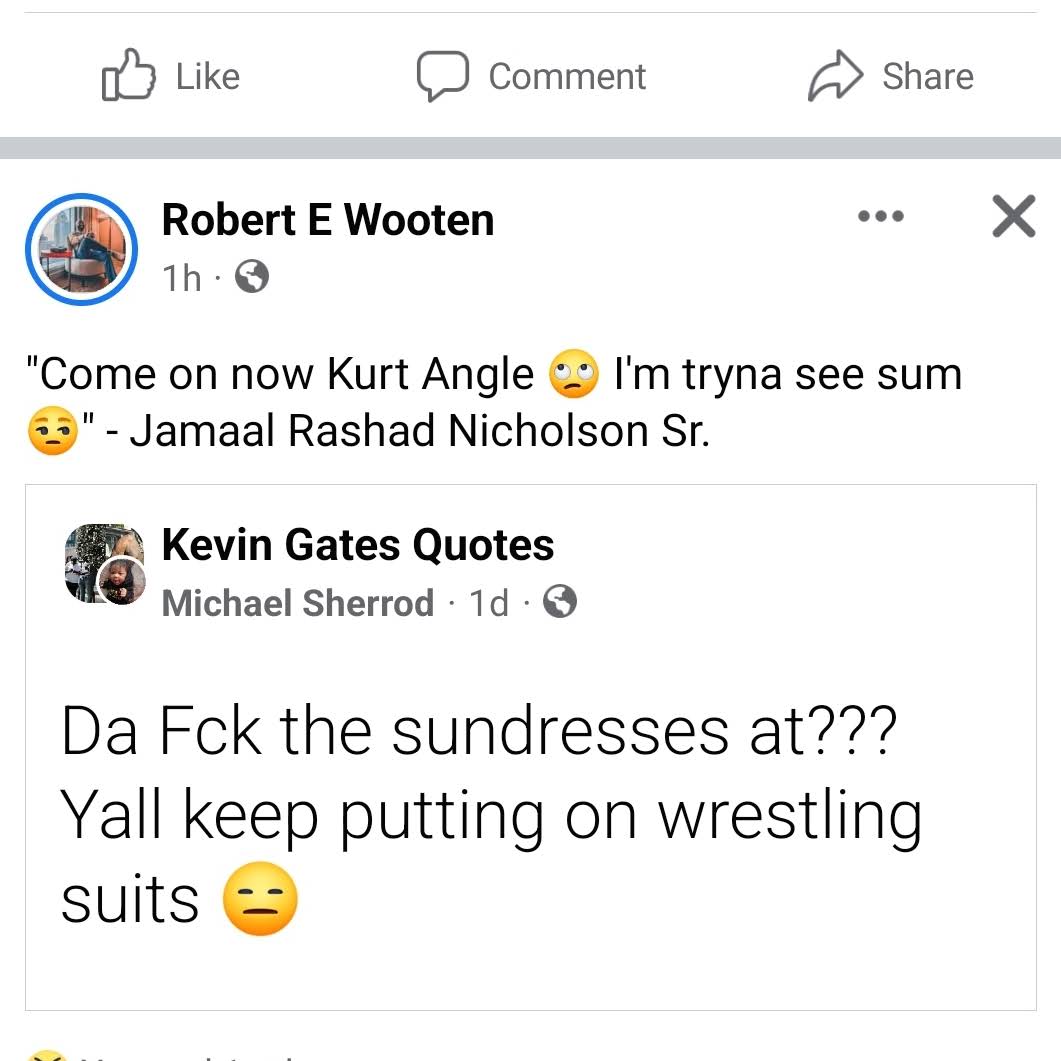The height and width of the screenshot is (1061, 1061).
Task: Tap the Kevin Gates Quotes group avatar
Action: (x=104, y=564)
